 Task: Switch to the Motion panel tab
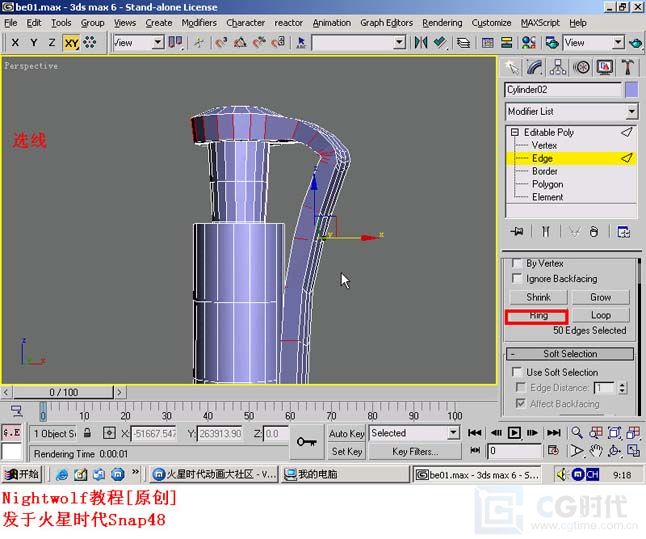pyautogui.click(x=581, y=68)
